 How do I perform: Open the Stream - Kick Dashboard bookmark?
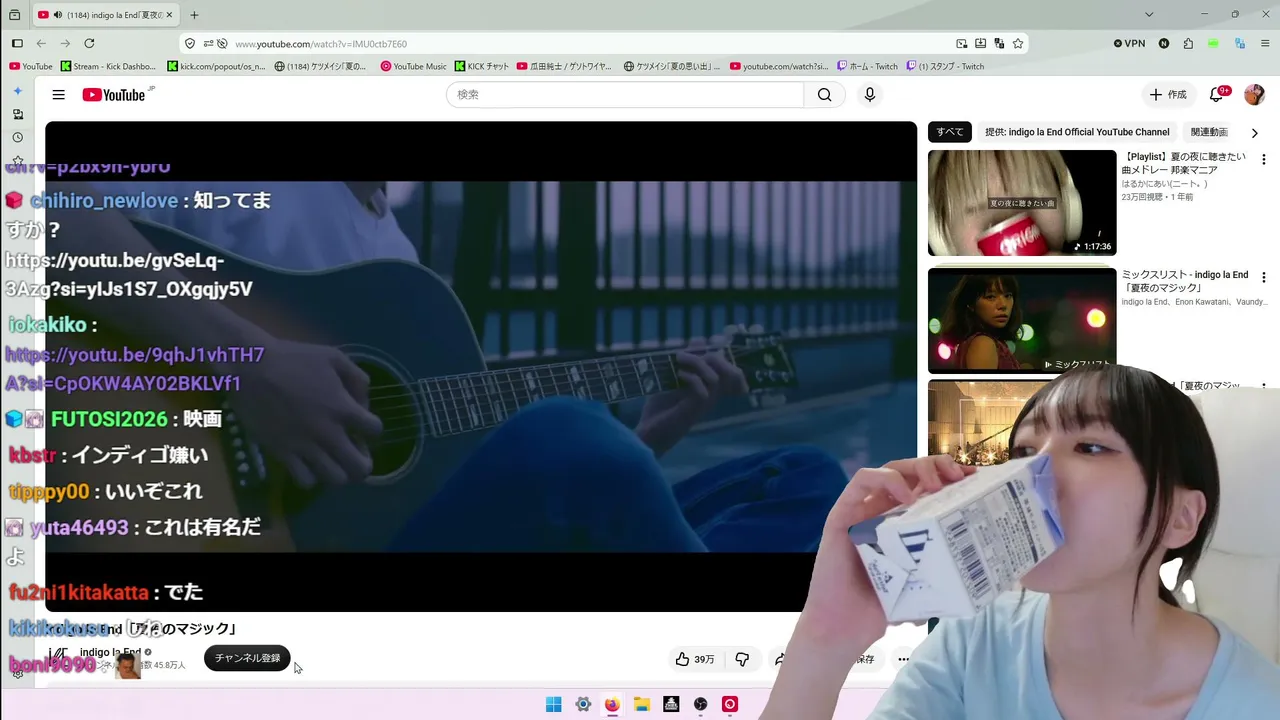tap(108, 67)
